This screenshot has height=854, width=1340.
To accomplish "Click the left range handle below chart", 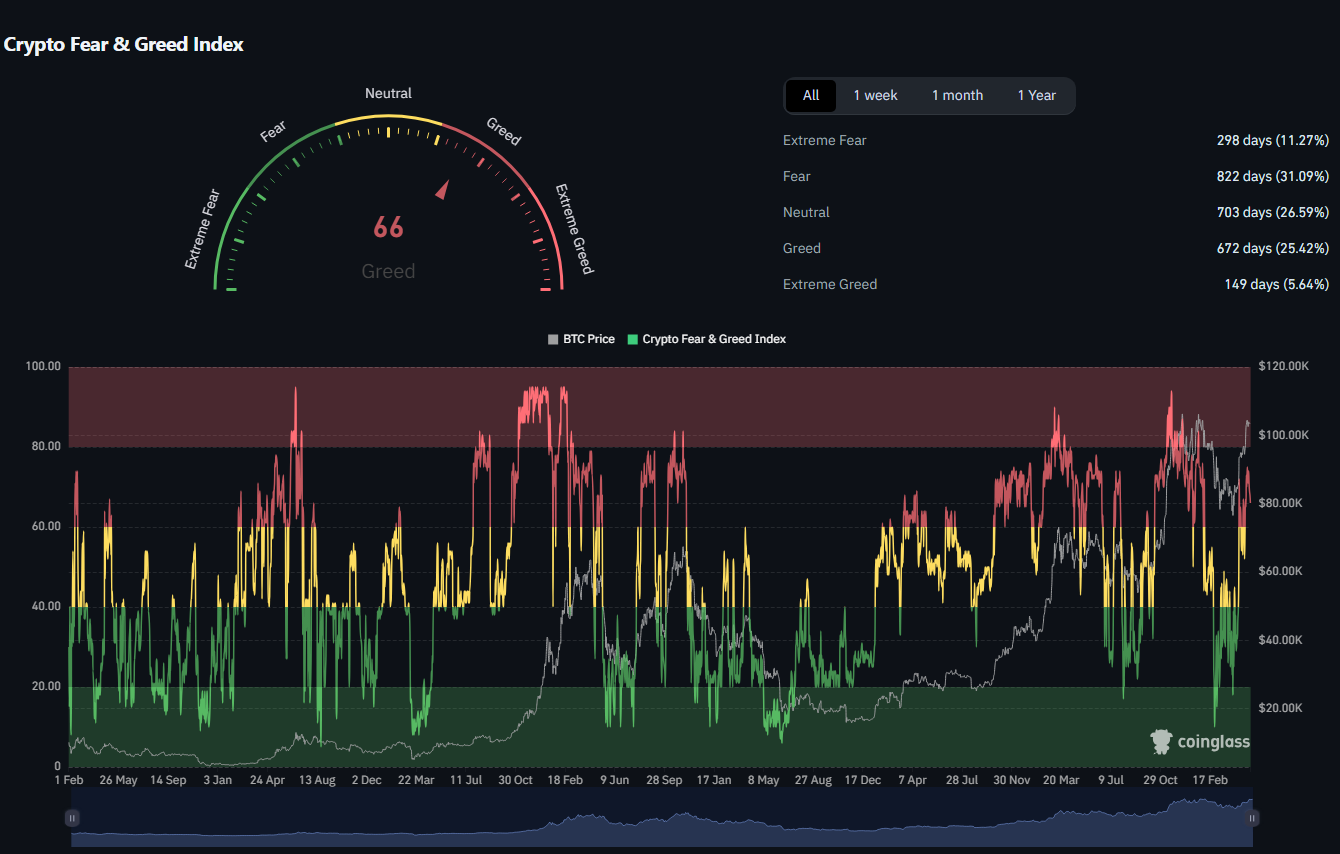I will [72, 818].
